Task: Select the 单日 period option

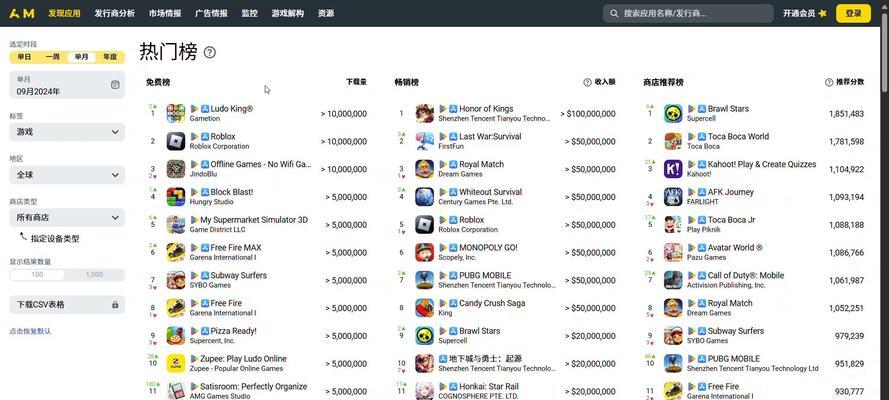Action: coord(24,57)
